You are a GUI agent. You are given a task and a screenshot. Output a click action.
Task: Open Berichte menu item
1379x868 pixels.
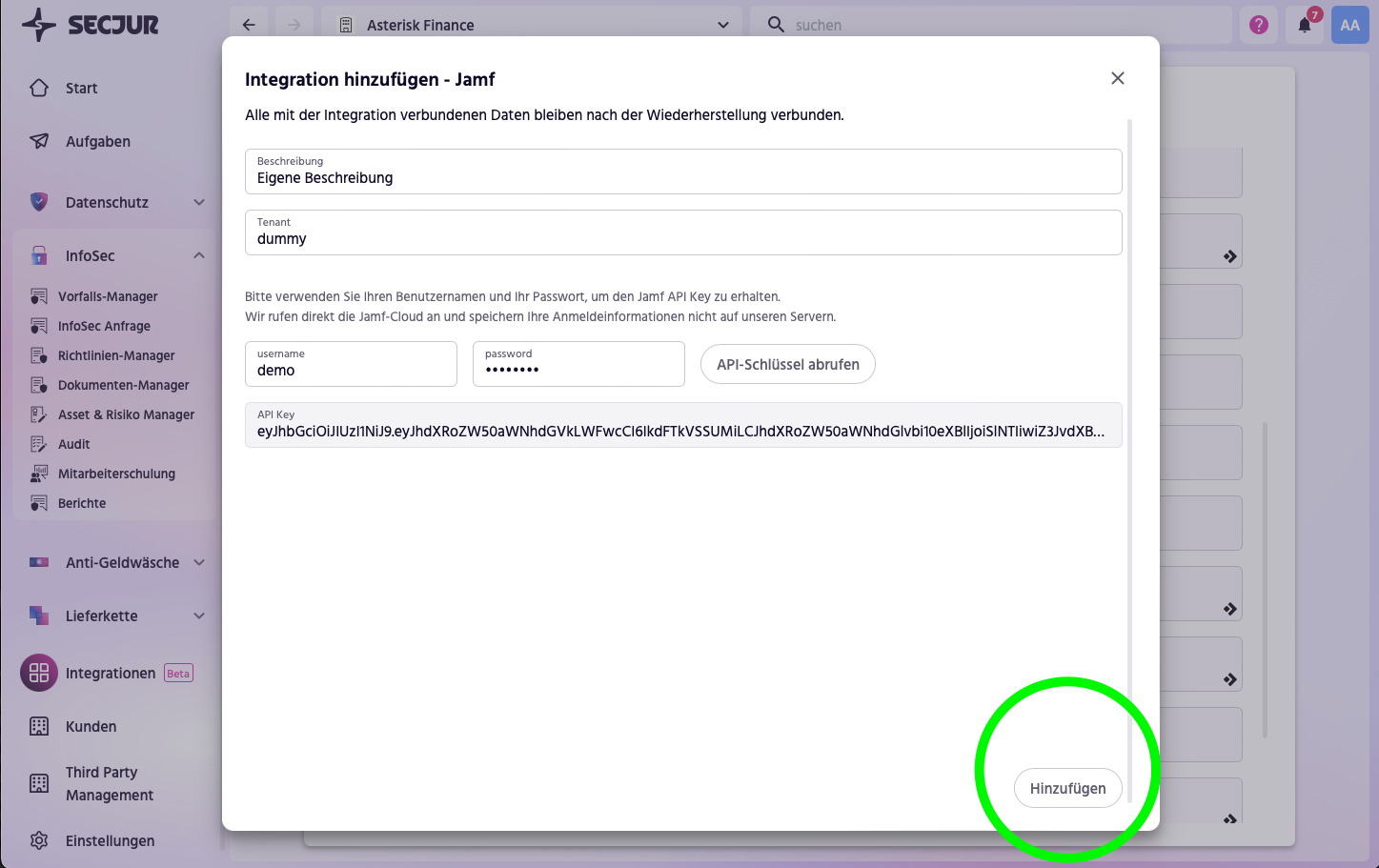pyautogui.click(x=82, y=503)
